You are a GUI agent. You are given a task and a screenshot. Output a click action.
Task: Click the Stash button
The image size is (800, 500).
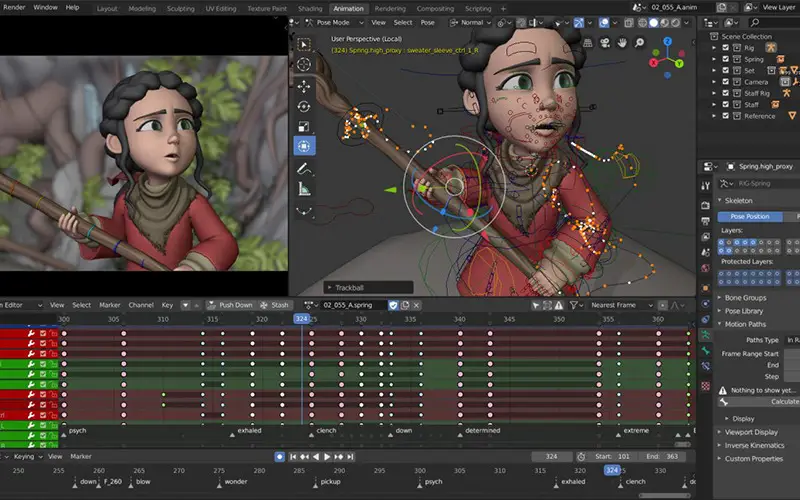tap(274, 305)
